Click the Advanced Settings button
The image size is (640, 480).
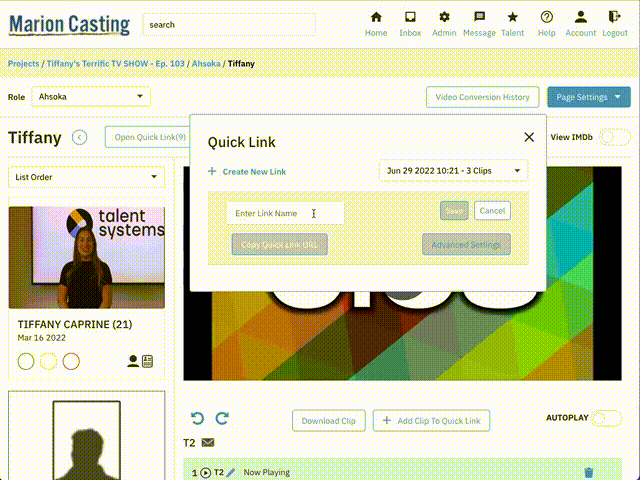pyautogui.click(x=466, y=244)
